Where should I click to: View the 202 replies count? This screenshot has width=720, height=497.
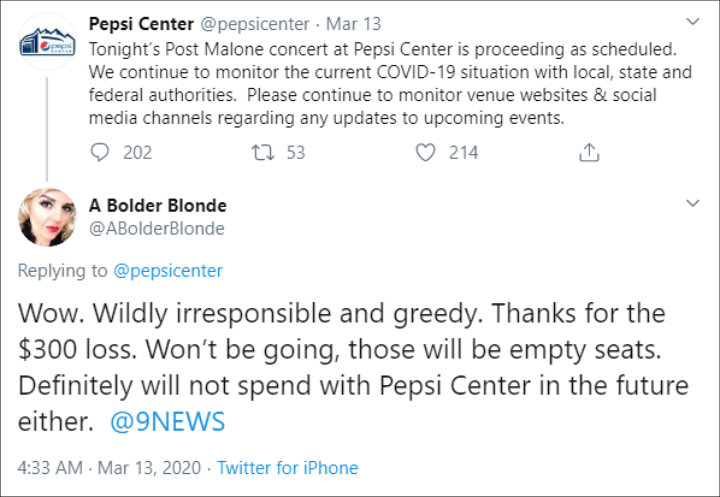point(137,152)
